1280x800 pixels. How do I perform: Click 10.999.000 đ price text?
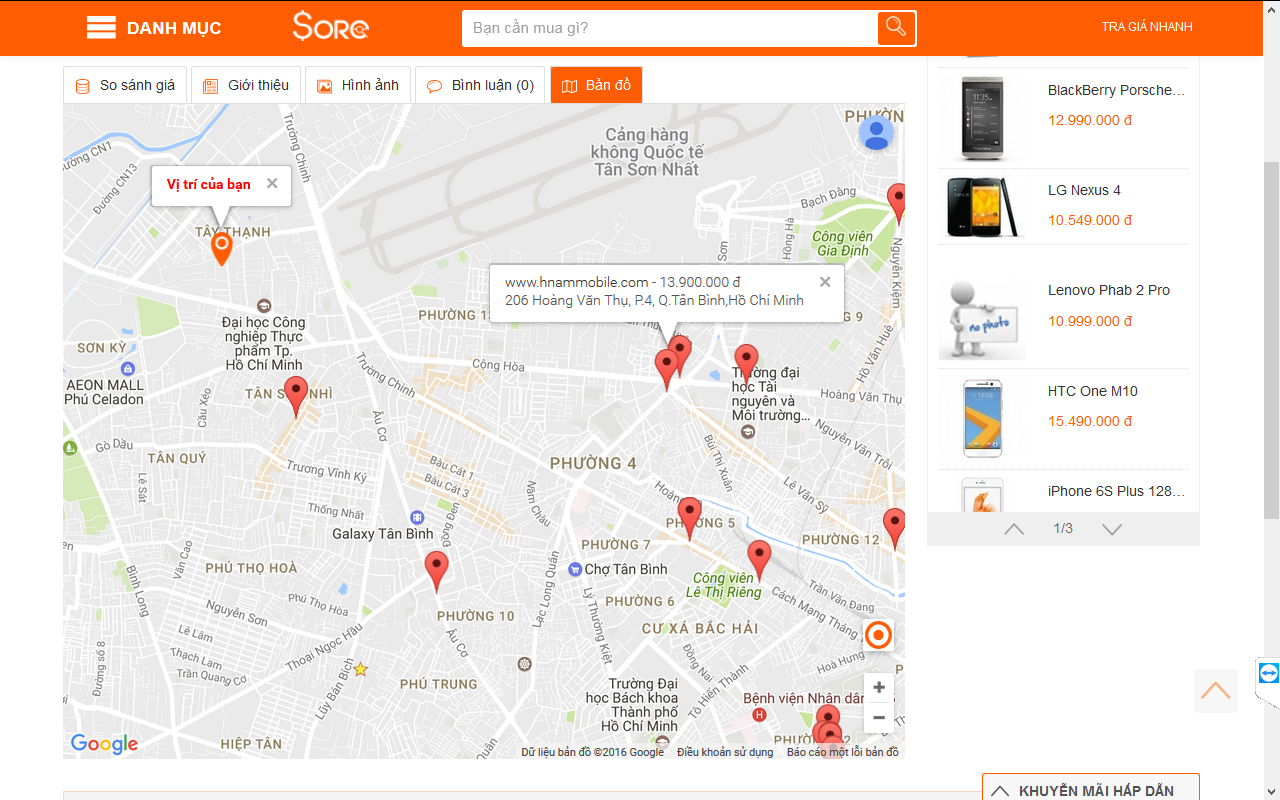click(x=1090, y=321)
